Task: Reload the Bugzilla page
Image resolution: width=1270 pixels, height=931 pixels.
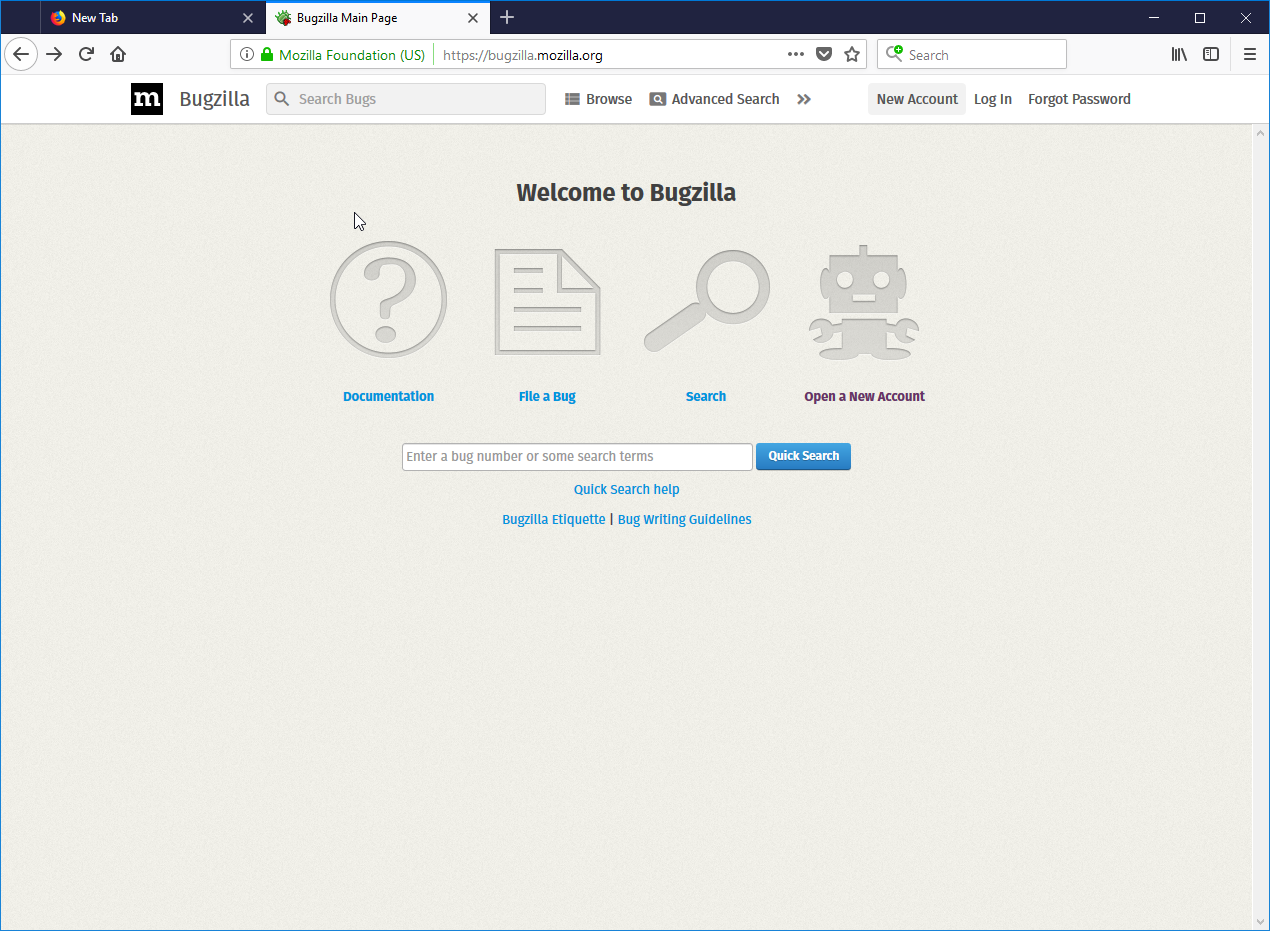Action: 86,54
